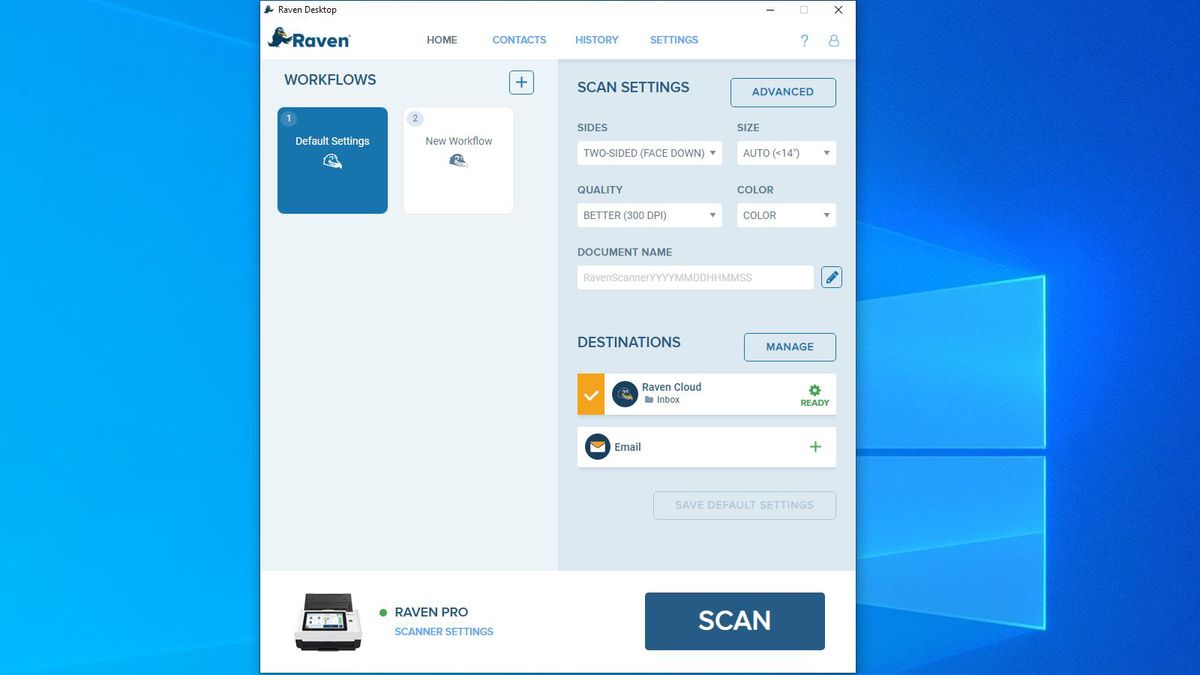Add a new workflow with the plus icon

click(x=521, y=82)
